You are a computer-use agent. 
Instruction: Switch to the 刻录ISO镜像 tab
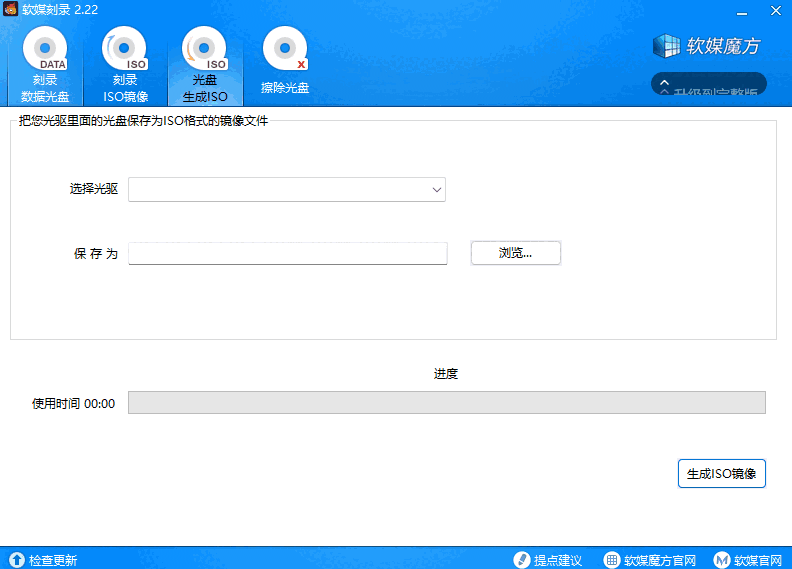point(125,65)
